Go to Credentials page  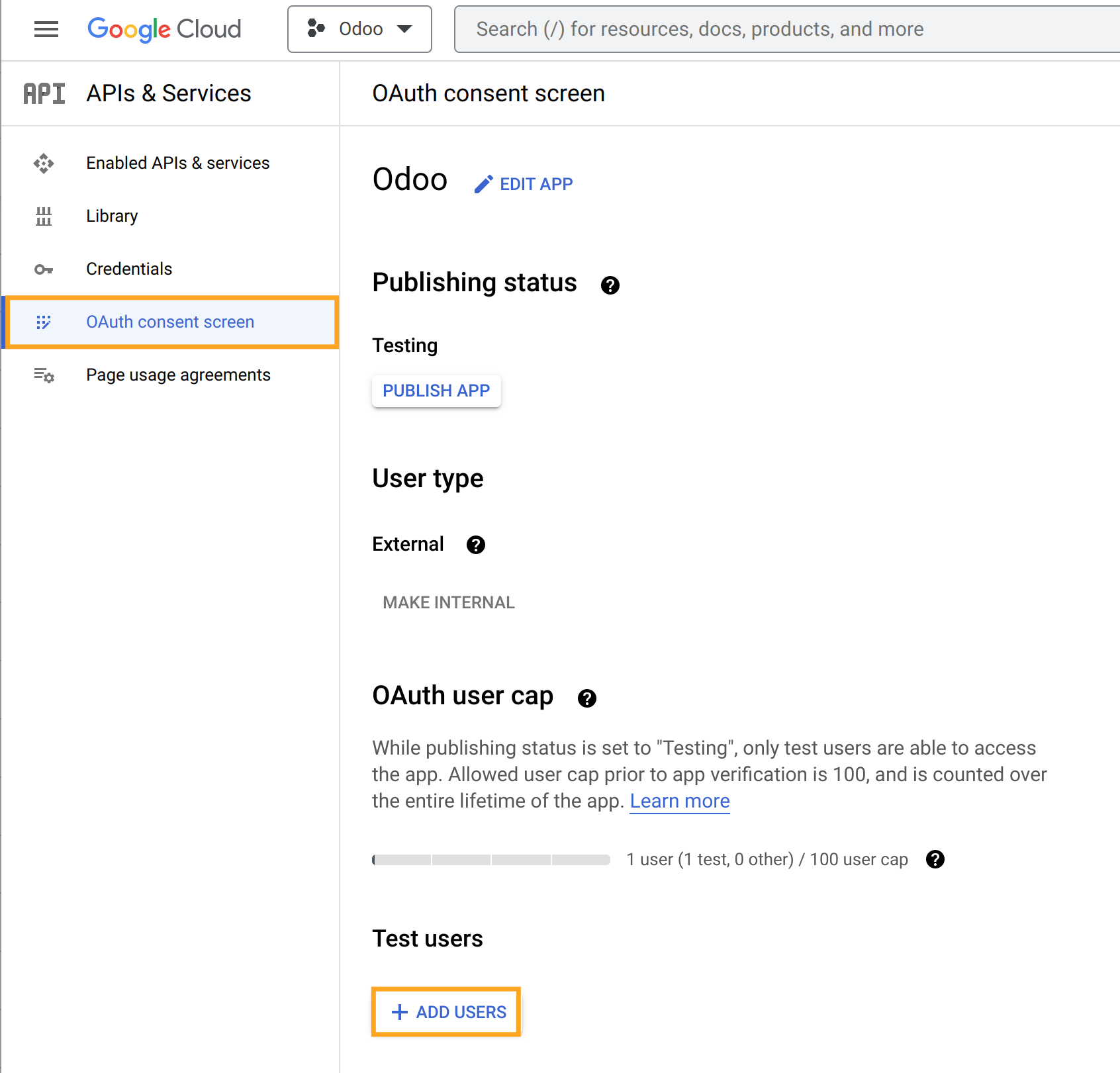pyautogui.click(x=170, y=269)
